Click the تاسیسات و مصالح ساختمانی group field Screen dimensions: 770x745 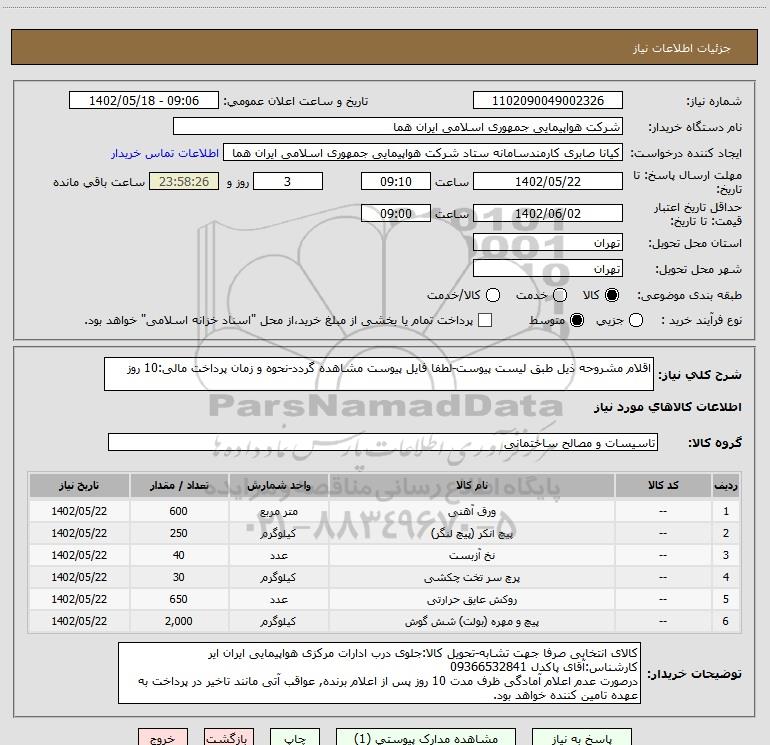pos(383,442)
